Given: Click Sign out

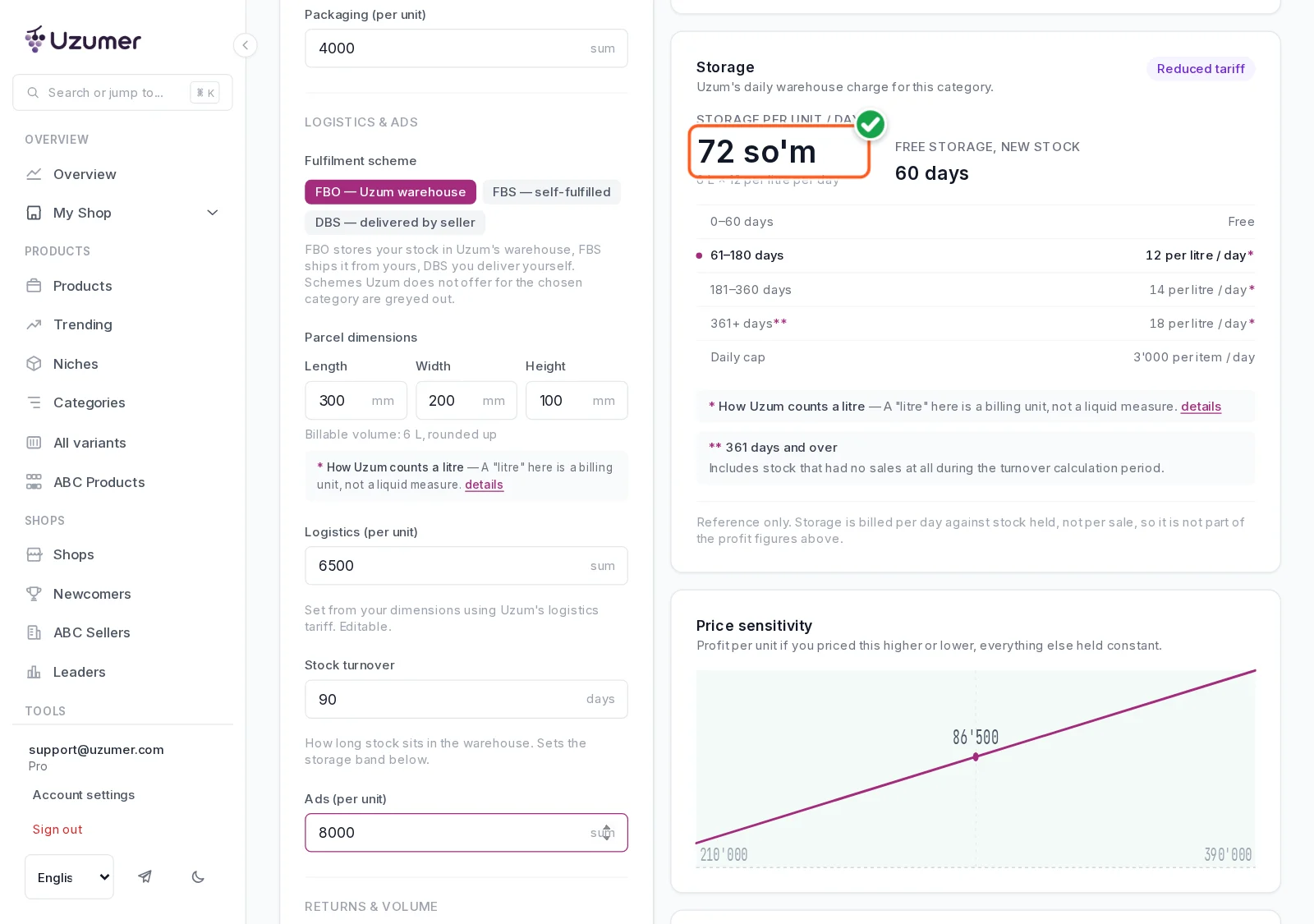Looking at the screenshot, I should coord(57,830).
